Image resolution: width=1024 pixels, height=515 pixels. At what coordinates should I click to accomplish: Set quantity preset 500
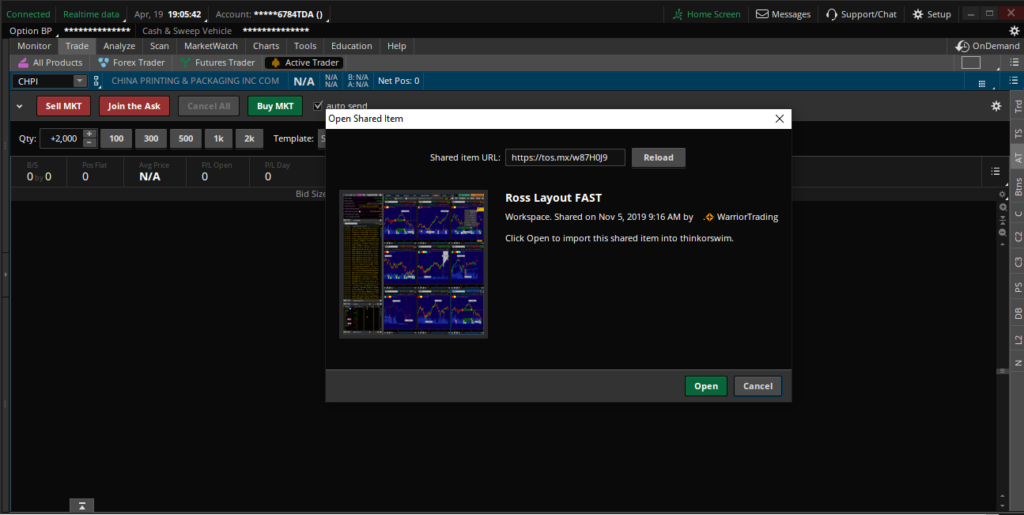coord(185,138)
